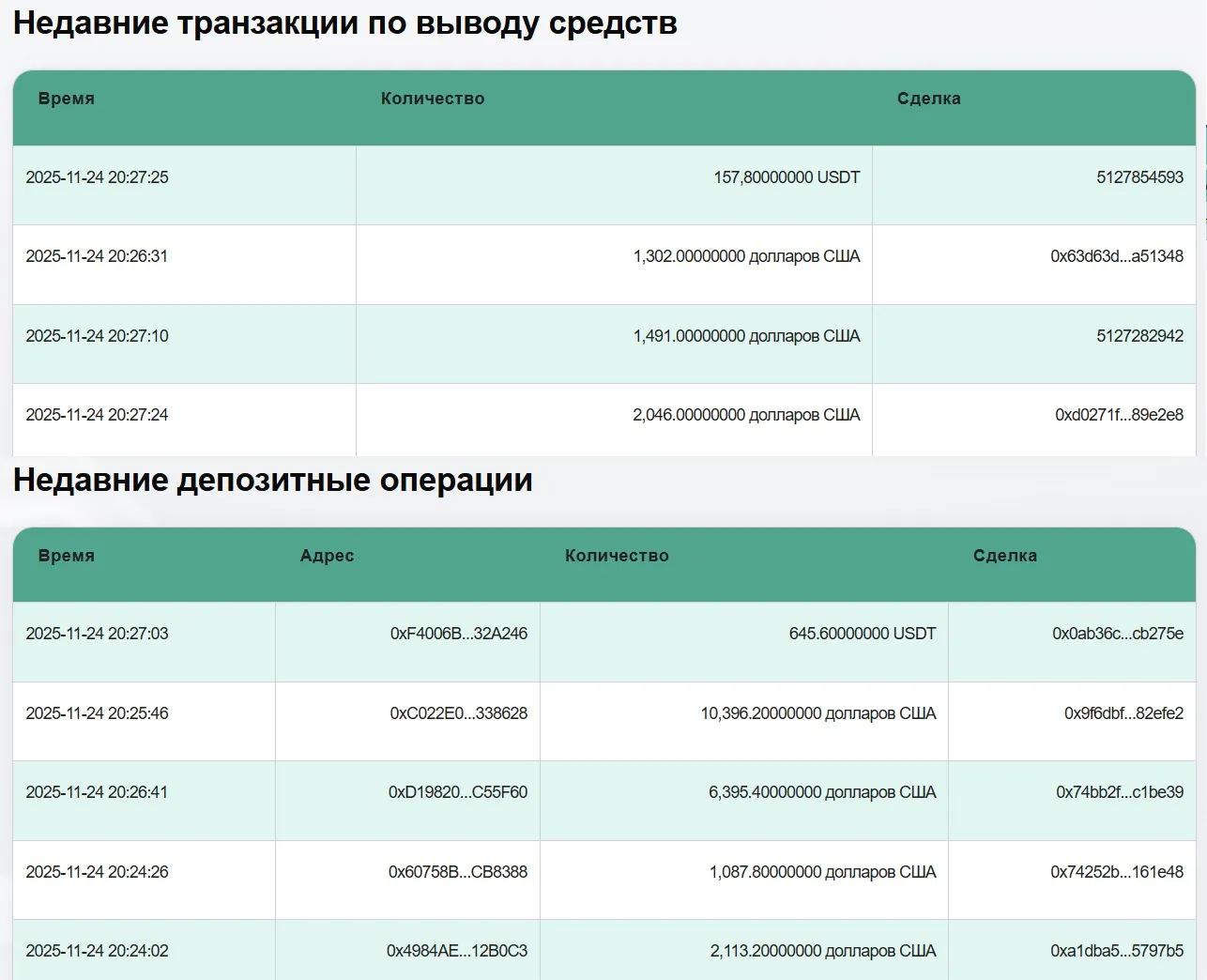This screenshot has width=1207, height=980.
Task: Select amount 645.60000000 USDT
Action: click(x=863, y=634)
